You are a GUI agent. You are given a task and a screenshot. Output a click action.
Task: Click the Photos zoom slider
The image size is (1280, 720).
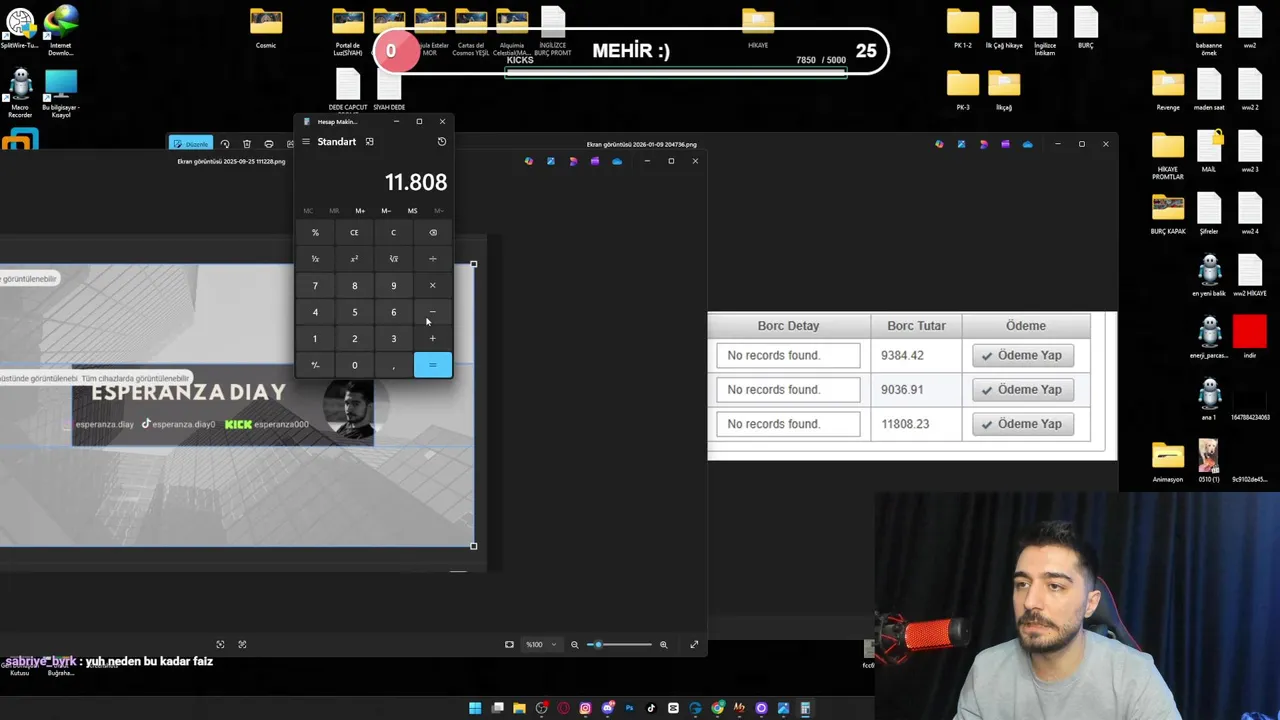pos(619,645)
